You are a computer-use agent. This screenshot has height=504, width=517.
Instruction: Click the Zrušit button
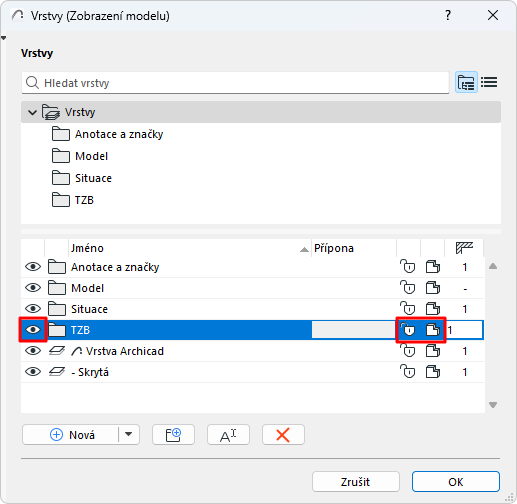tap(356, 482)
